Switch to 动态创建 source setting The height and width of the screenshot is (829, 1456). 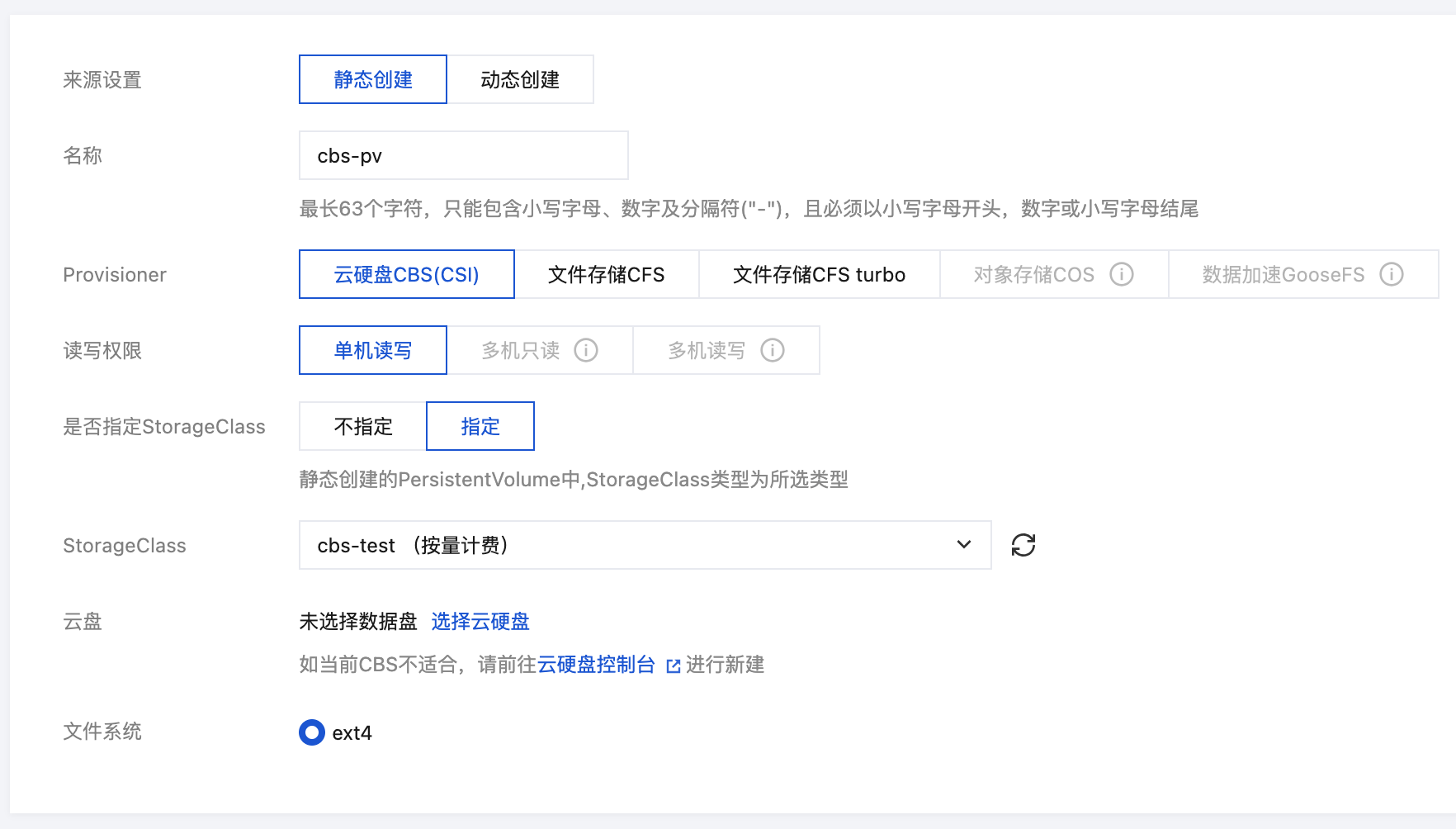tap(520, 79)
